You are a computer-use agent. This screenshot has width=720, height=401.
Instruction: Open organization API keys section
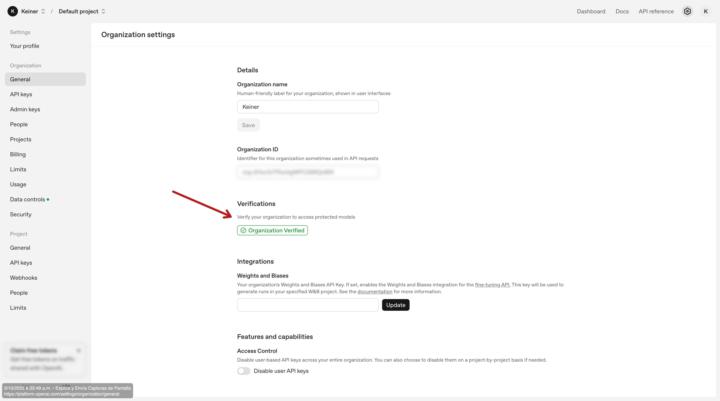[21, 94]
